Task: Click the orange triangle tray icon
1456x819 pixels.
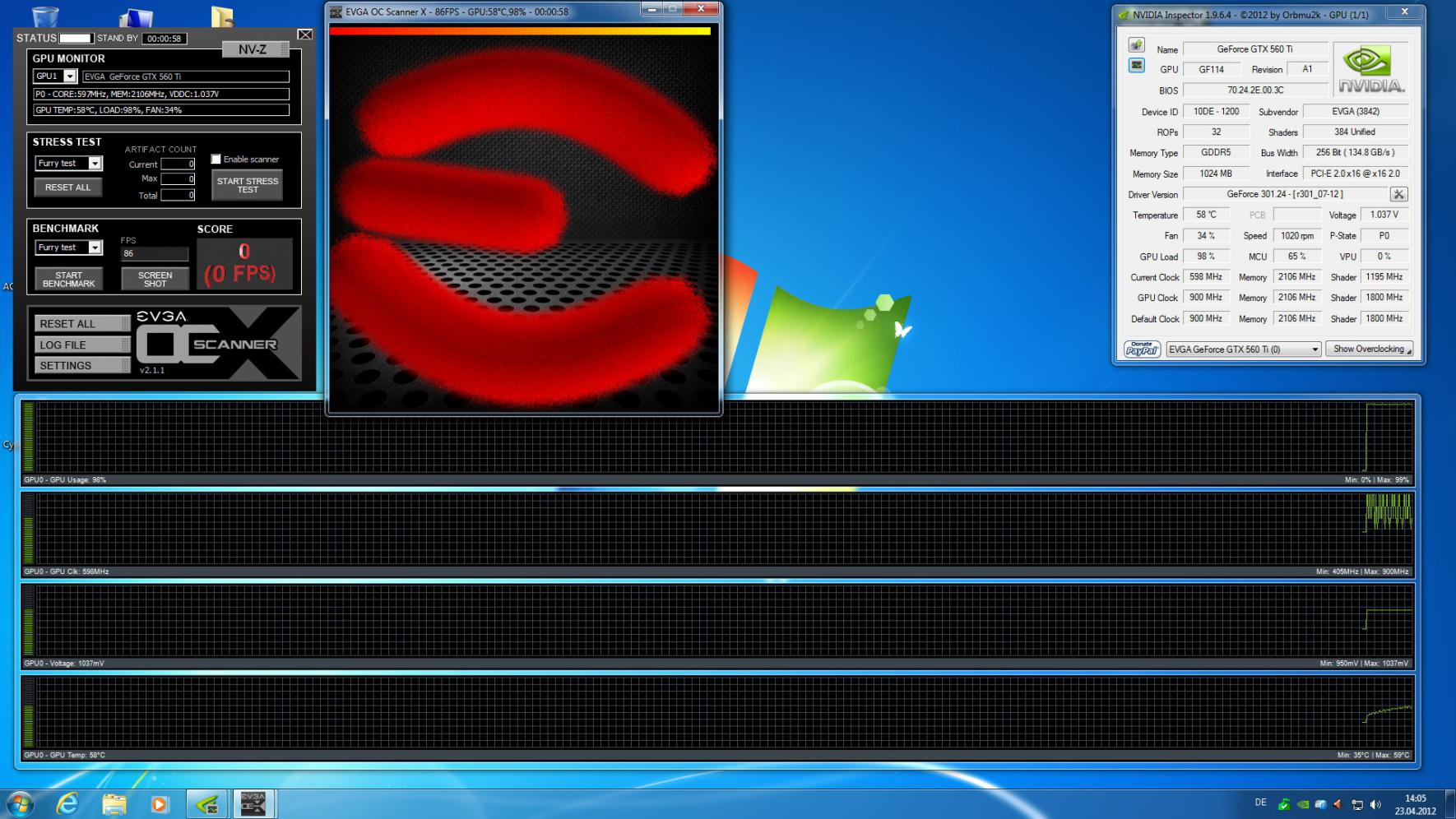Action: point(1338,804)
